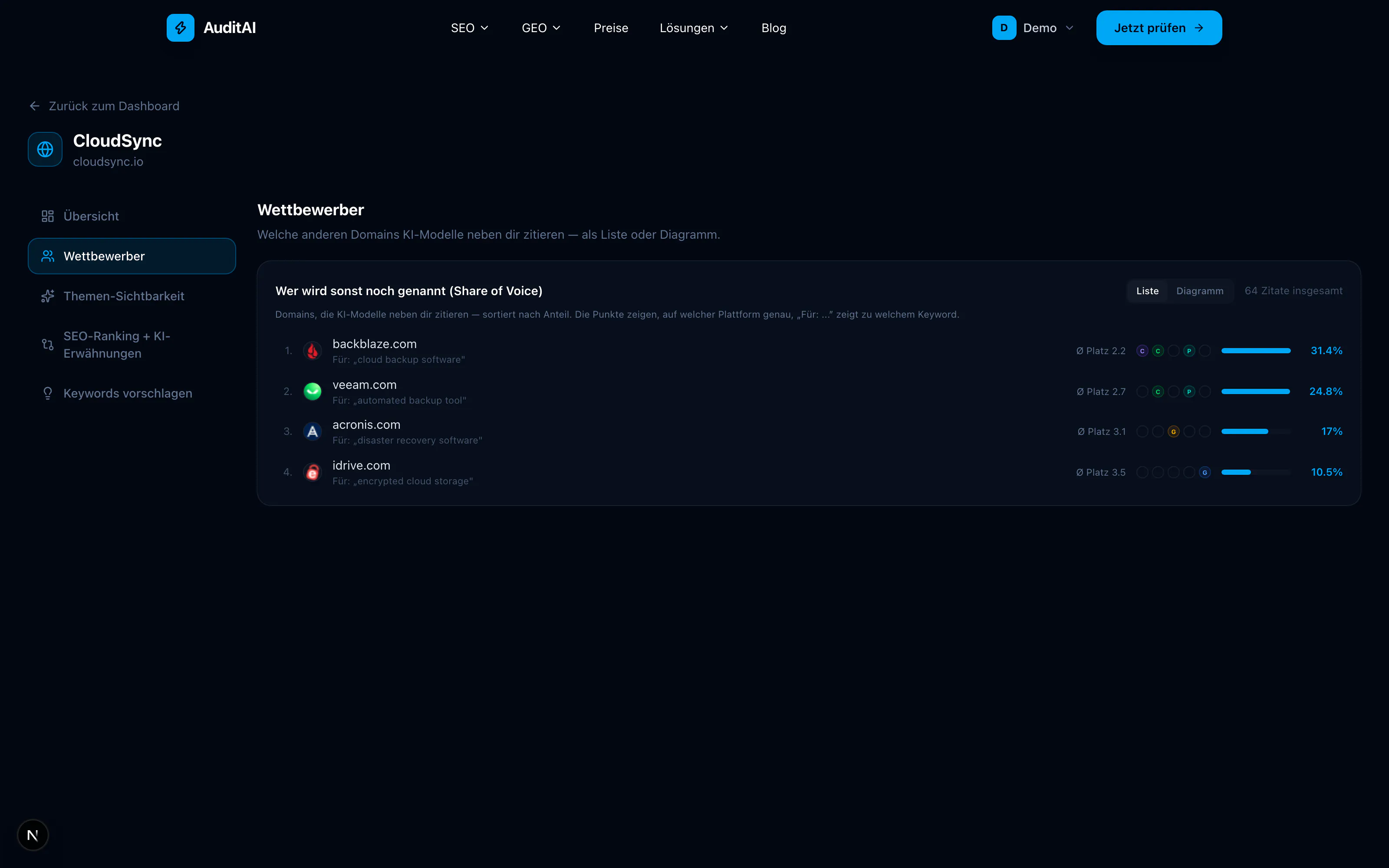The image size is (1389, 868).
Task: Click the Next.js N badge in bottom corner
Action: (x=33, y=835)
